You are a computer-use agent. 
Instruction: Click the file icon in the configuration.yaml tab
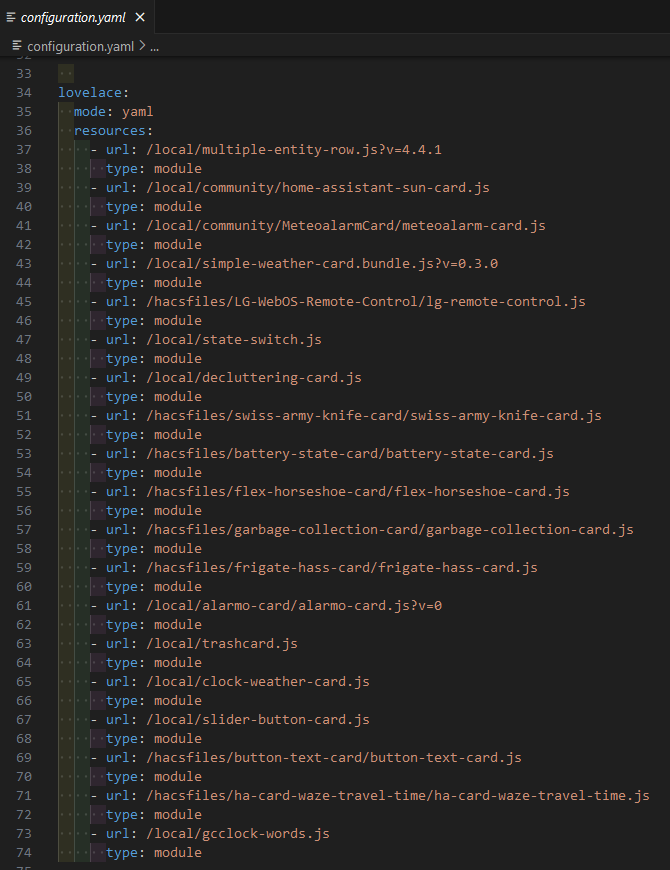(x=11, y=17)
